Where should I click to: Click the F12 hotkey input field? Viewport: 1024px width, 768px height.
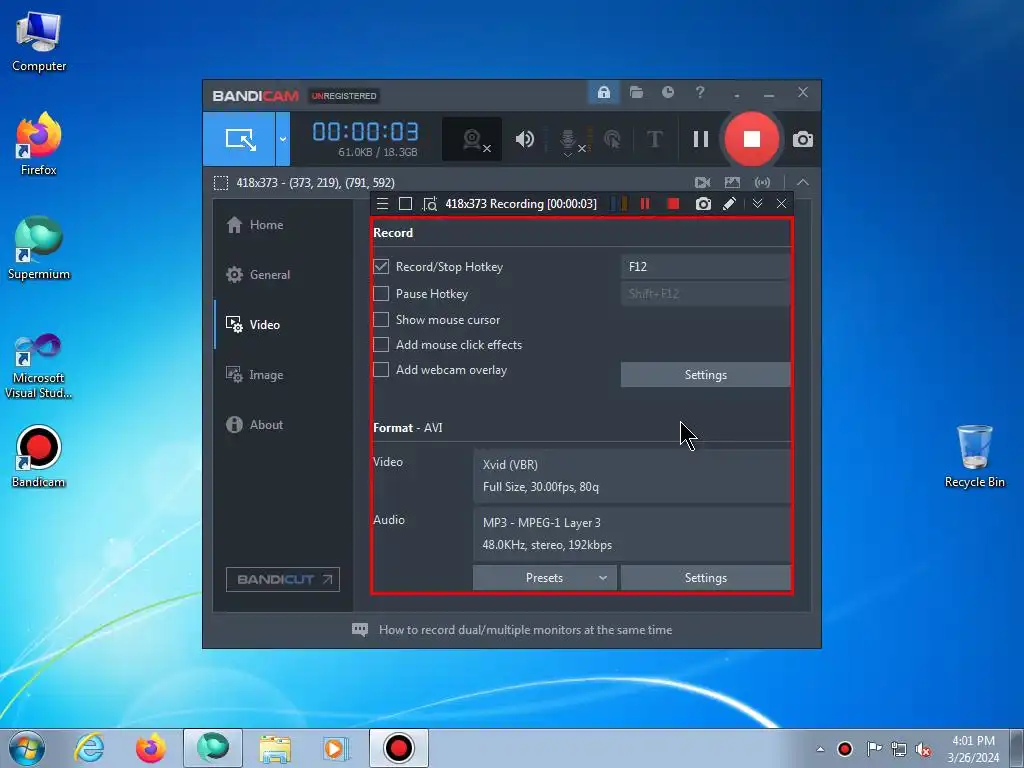tap(705, 266)
